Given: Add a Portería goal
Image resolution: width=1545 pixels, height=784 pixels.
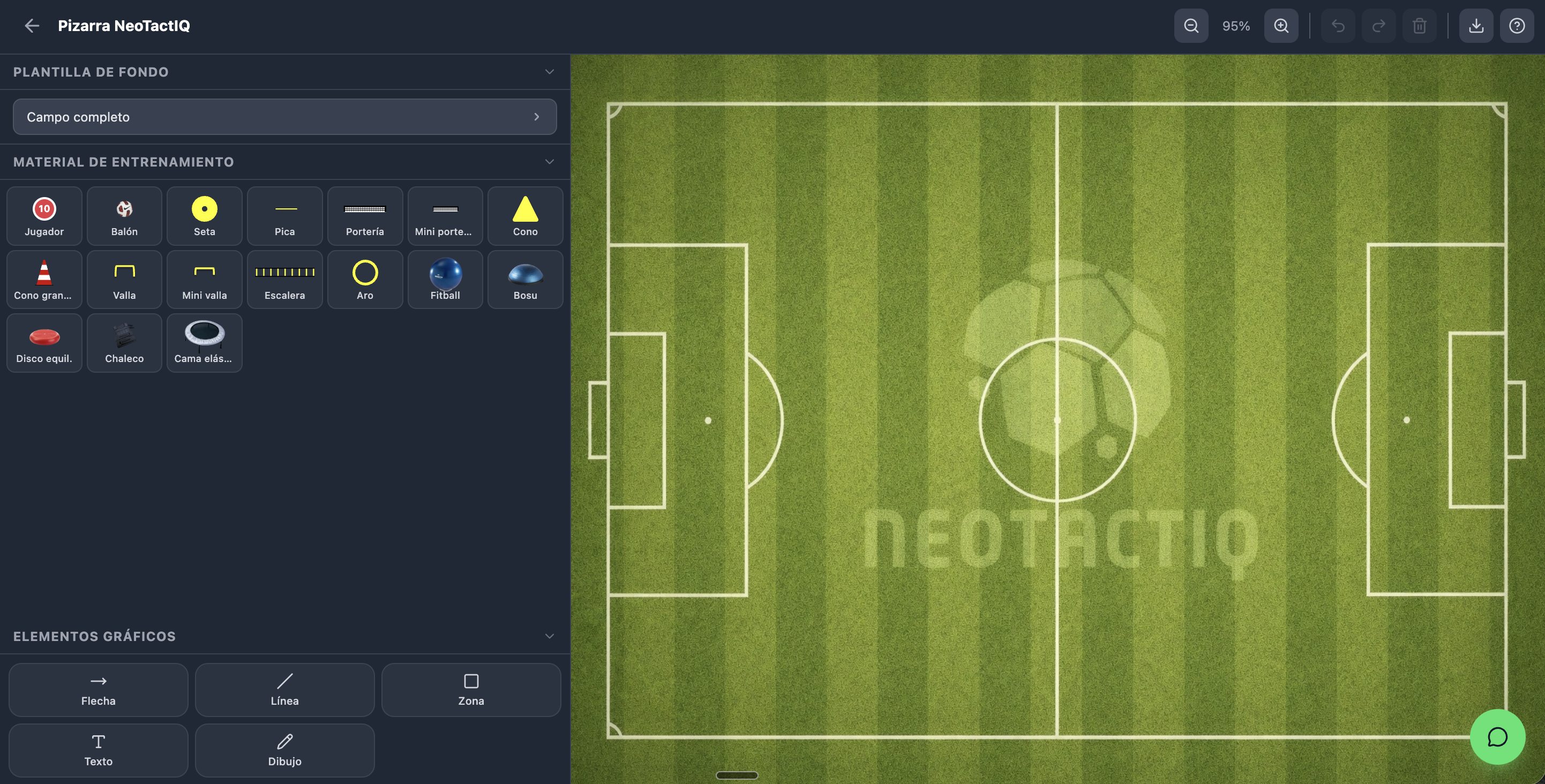Looking at the screenshot, I should click(x=365, y=216).
